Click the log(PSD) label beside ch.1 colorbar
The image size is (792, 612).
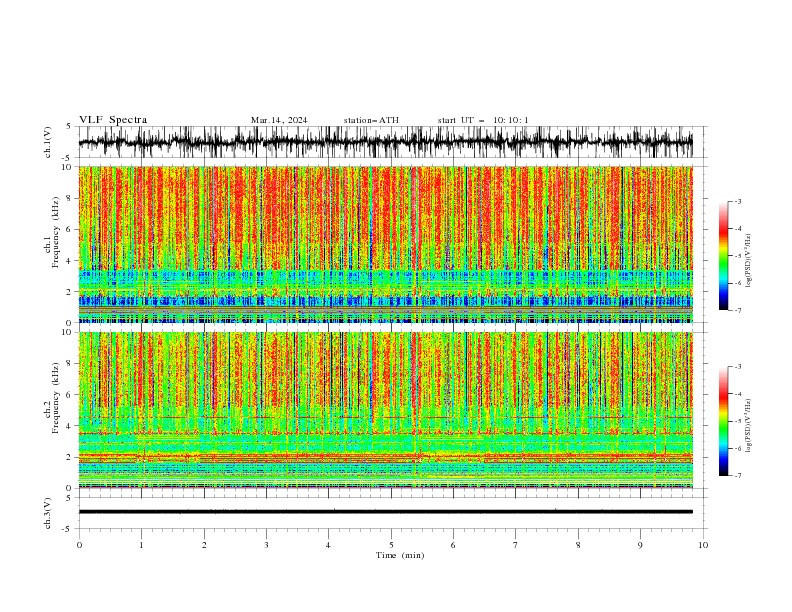[x=748, y=261]
